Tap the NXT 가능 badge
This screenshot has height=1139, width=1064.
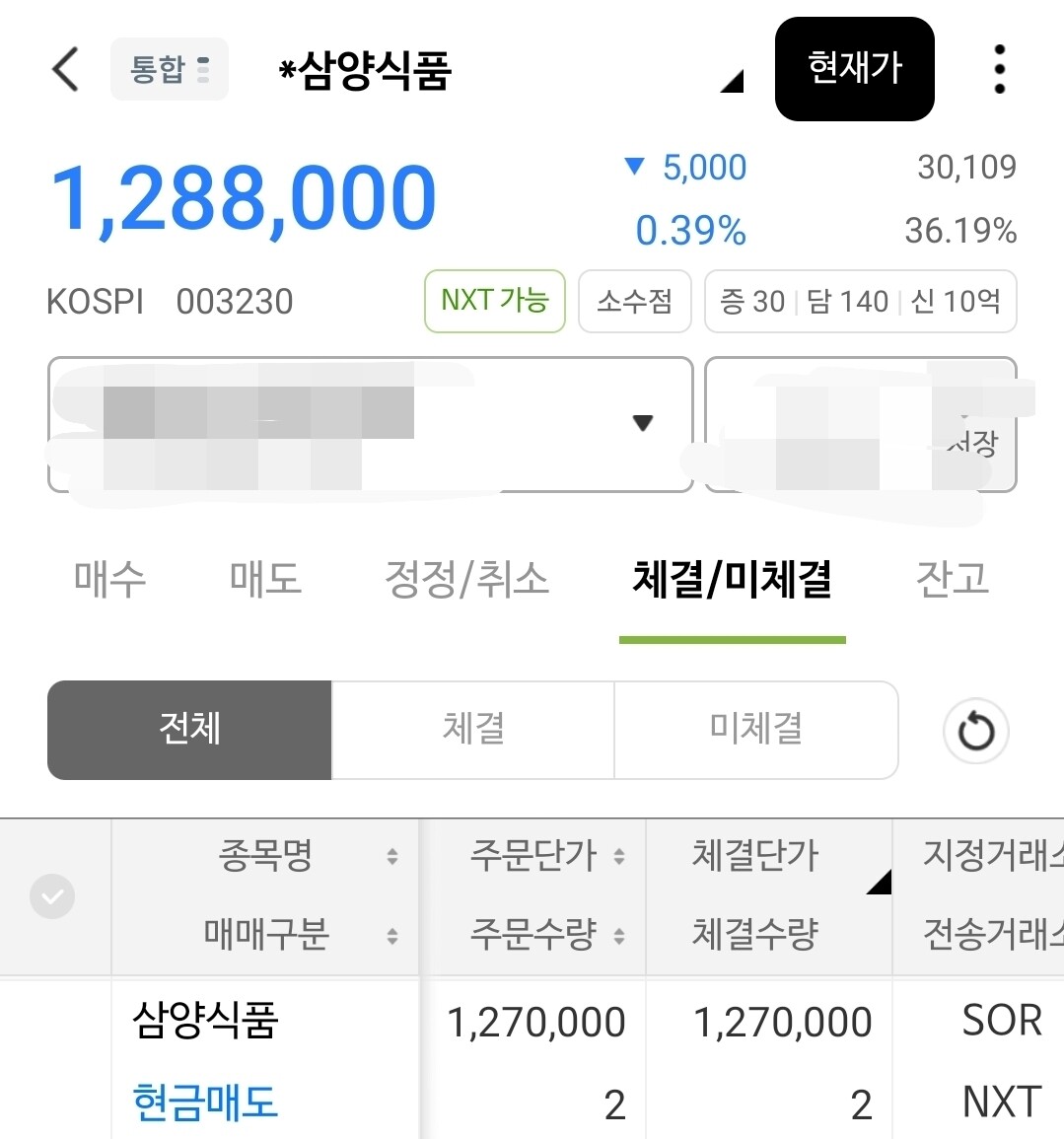(x=494, y=301)
